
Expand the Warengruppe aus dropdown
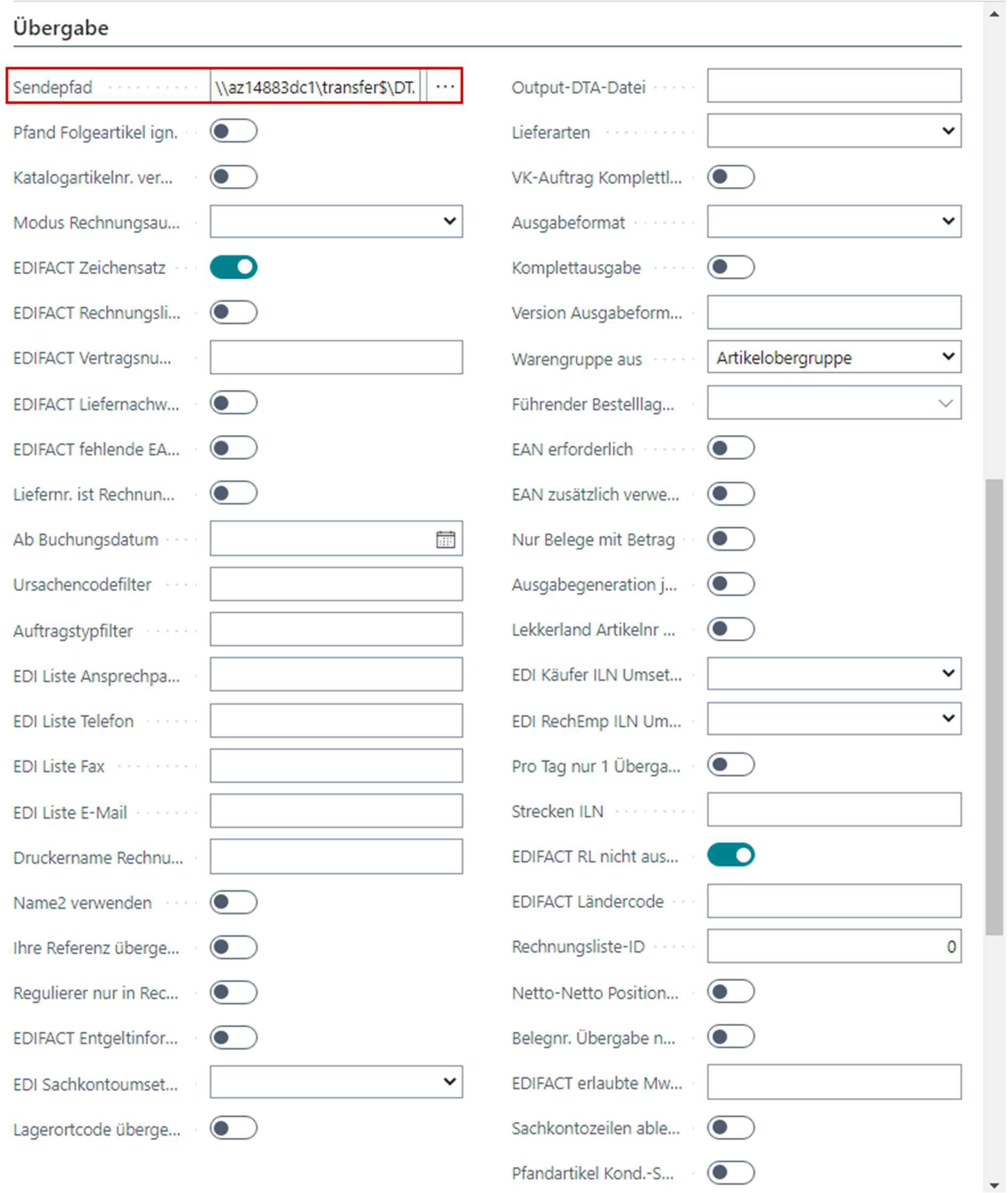[834, 357]
